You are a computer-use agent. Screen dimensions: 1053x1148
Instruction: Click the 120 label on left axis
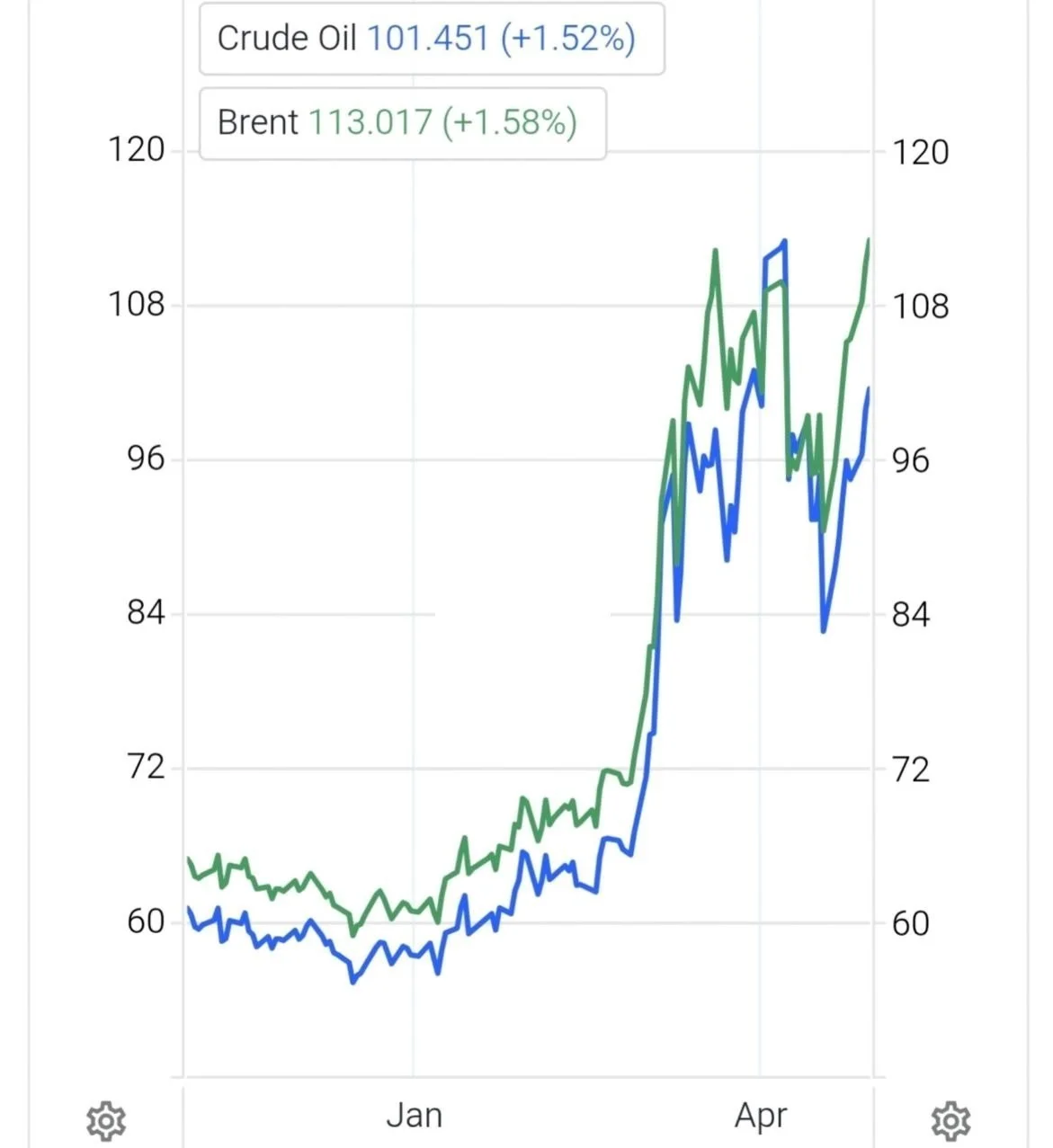coord(137,149)
